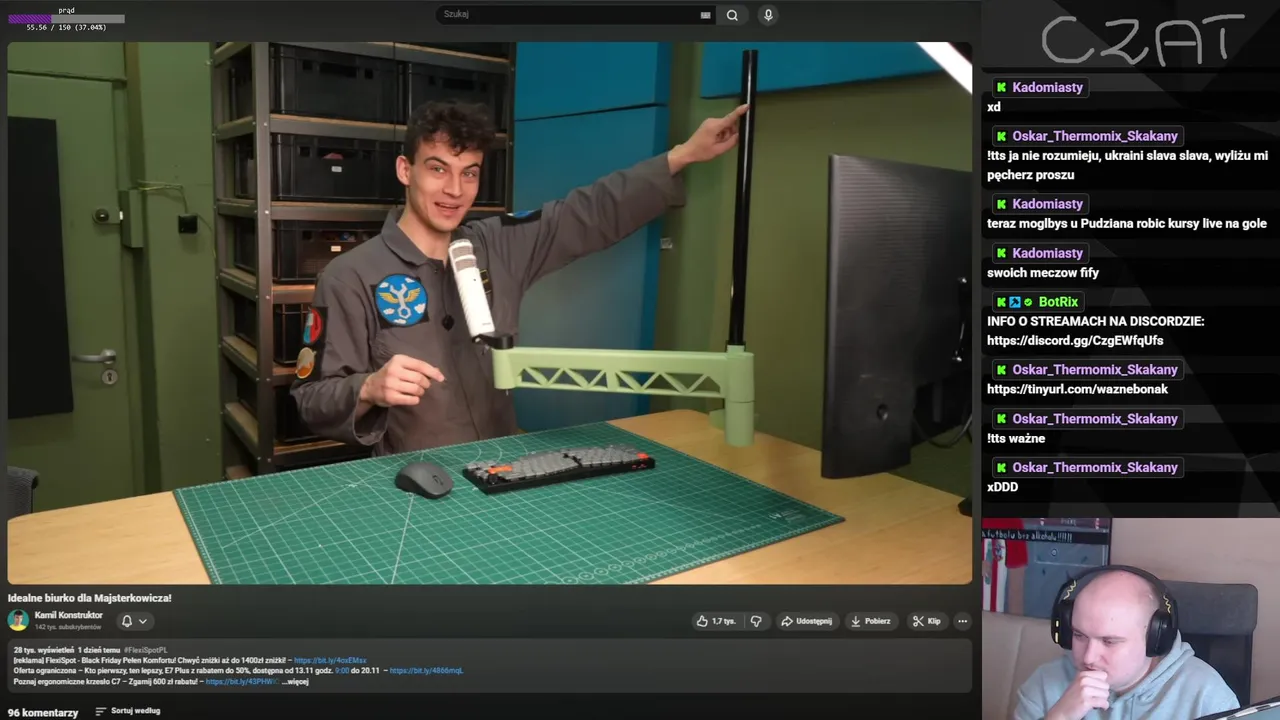Create a clip with Klip button
This screenshot has width=1280, height=720.
click(x=926, y=621)
